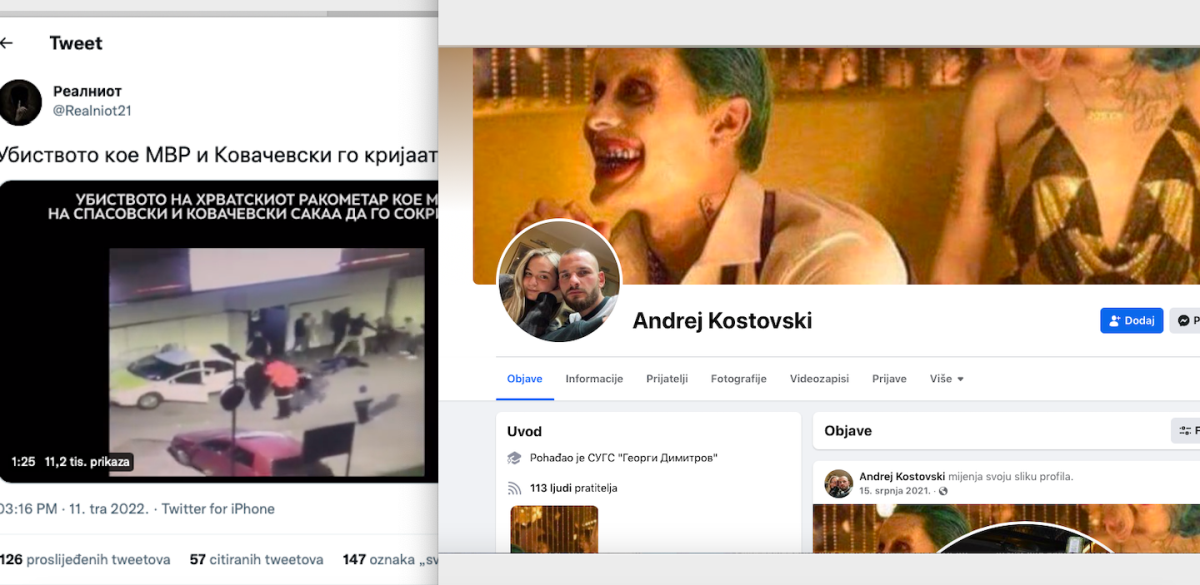Switch to the Prijatelji tab
The height and width of the screenshot is (585, 1200).
tap(667, 379)
